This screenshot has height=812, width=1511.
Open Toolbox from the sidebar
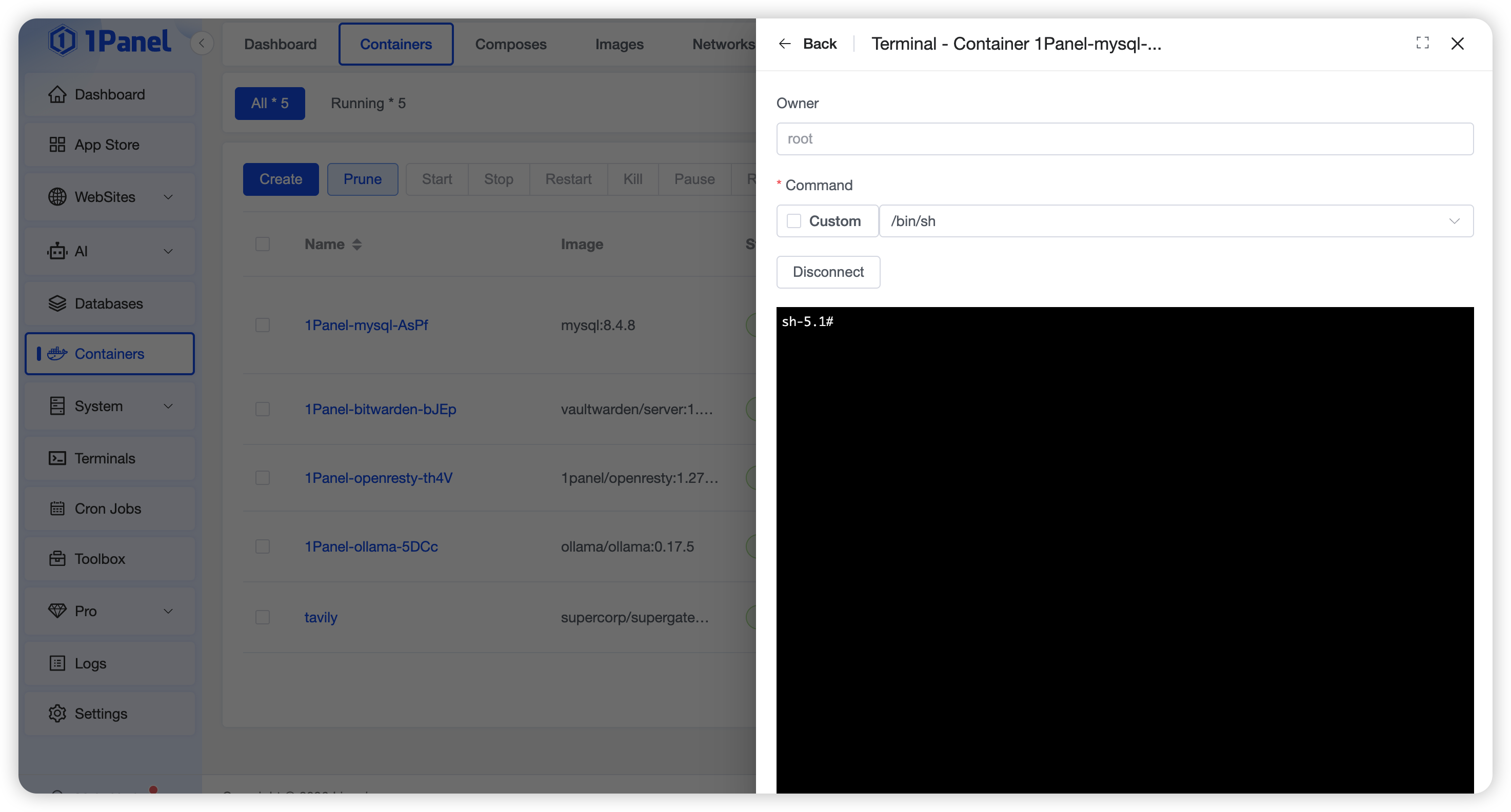click(x=100, y=559)
